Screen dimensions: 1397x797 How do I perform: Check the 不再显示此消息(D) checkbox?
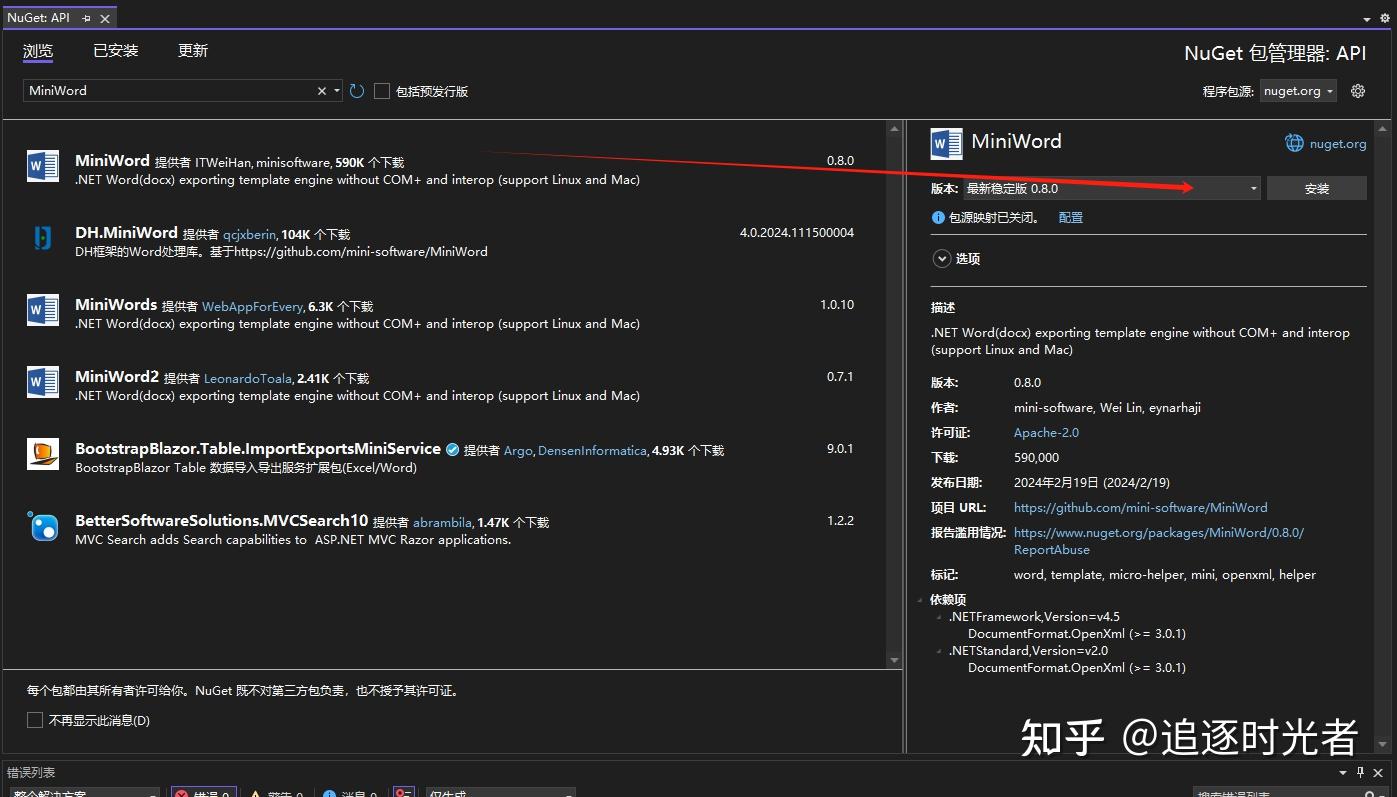(35, 720)
